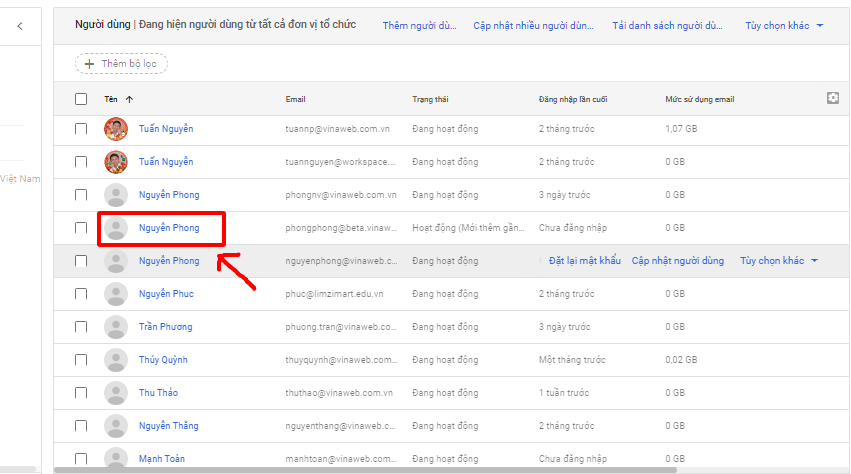The height and width of the screenshot is (474, 851).
Task: Click the avatar for Nguyễn Phuc
Action: click(x=116, y=294)
